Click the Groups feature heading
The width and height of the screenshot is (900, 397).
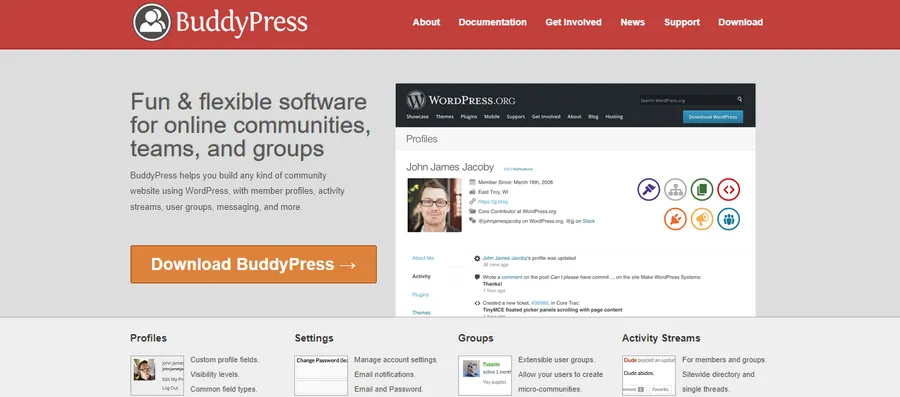click(x=475, y=338)
